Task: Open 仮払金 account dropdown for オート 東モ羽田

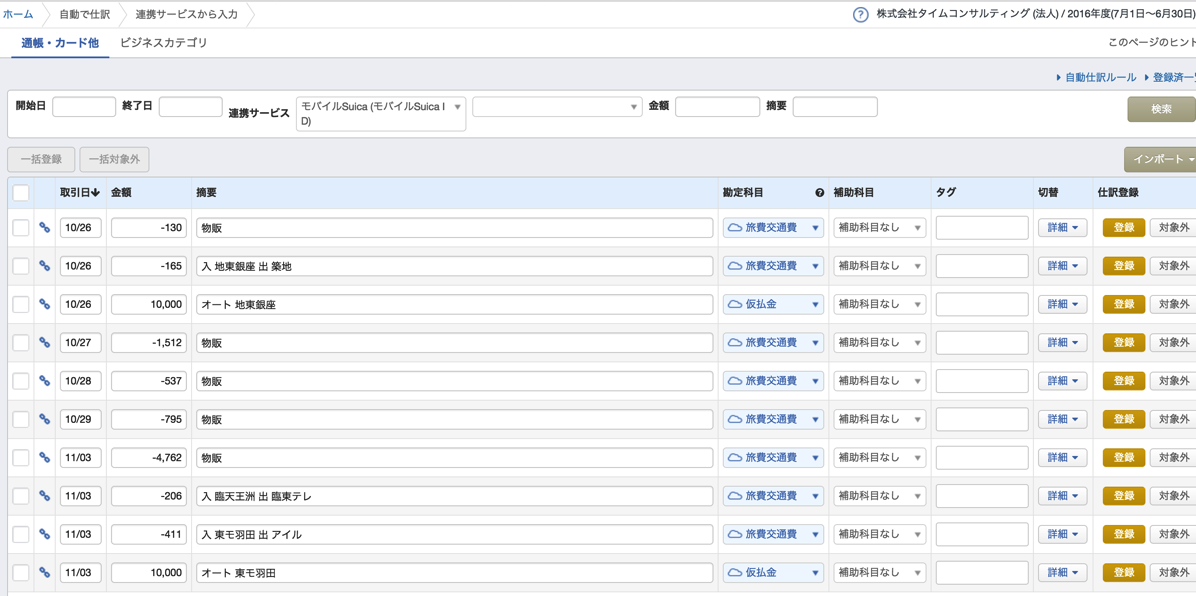Action: pos(773,572)
